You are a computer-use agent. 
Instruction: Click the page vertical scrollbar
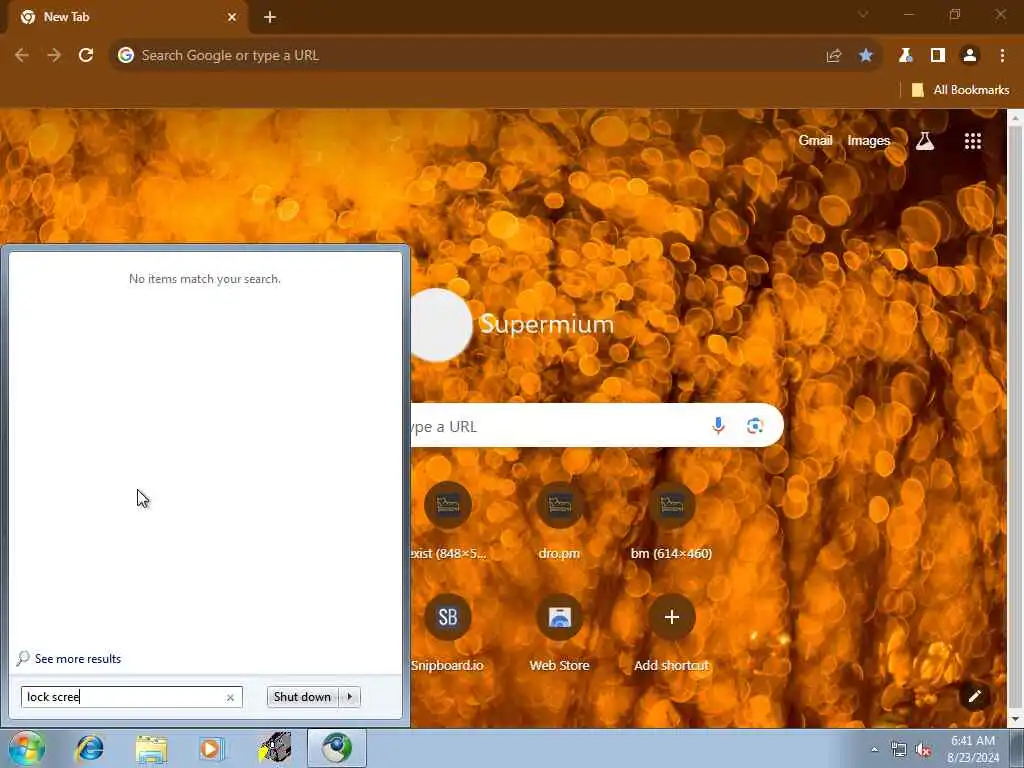coord(1016,418)
